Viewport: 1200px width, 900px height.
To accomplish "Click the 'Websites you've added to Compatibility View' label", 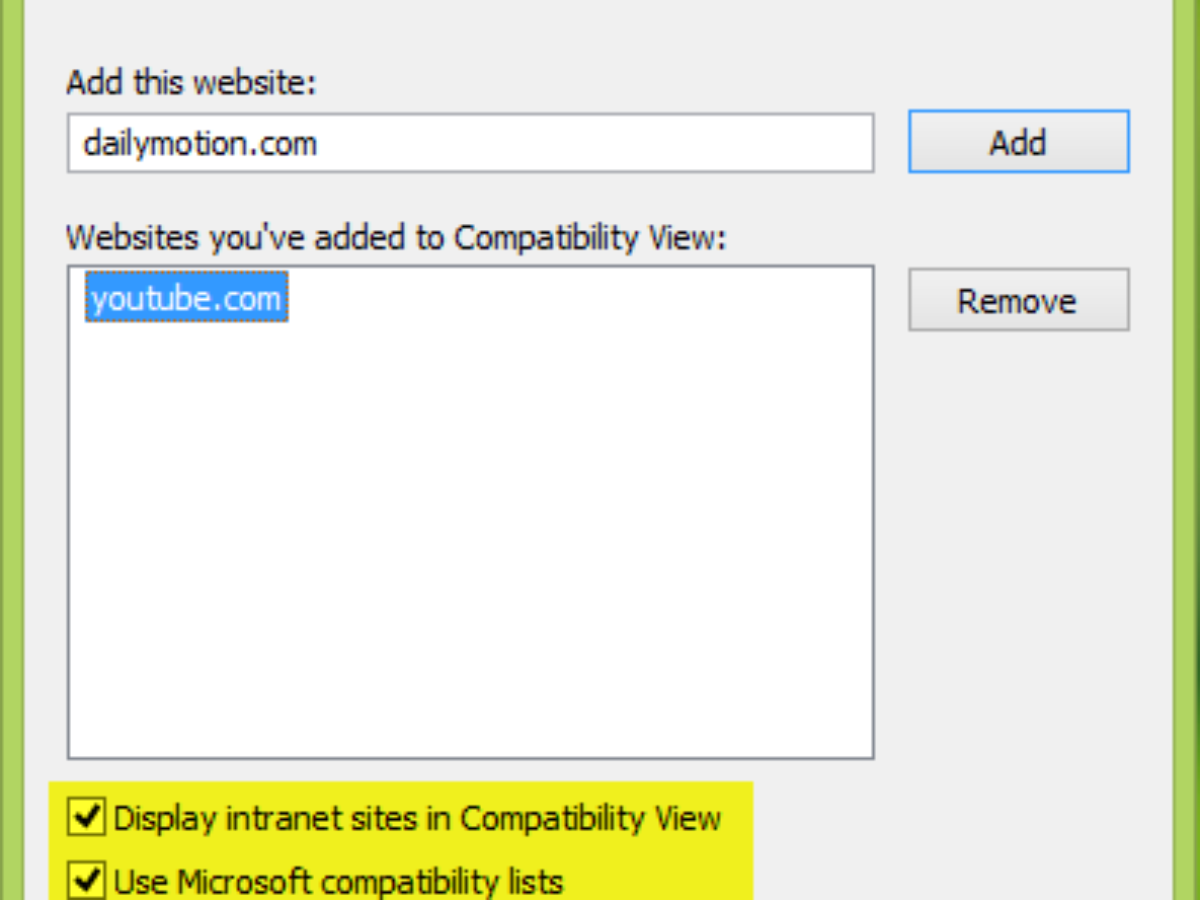I will (395, 238).
